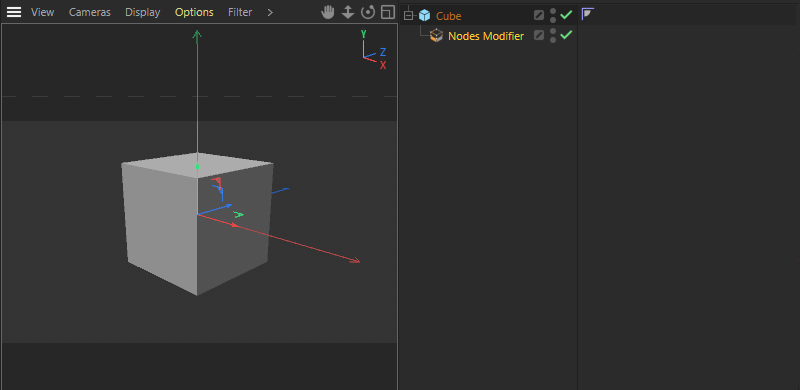Toggle the active viewport maximize icon
This screenshot has width=800, height=390.
pos(388,12)
